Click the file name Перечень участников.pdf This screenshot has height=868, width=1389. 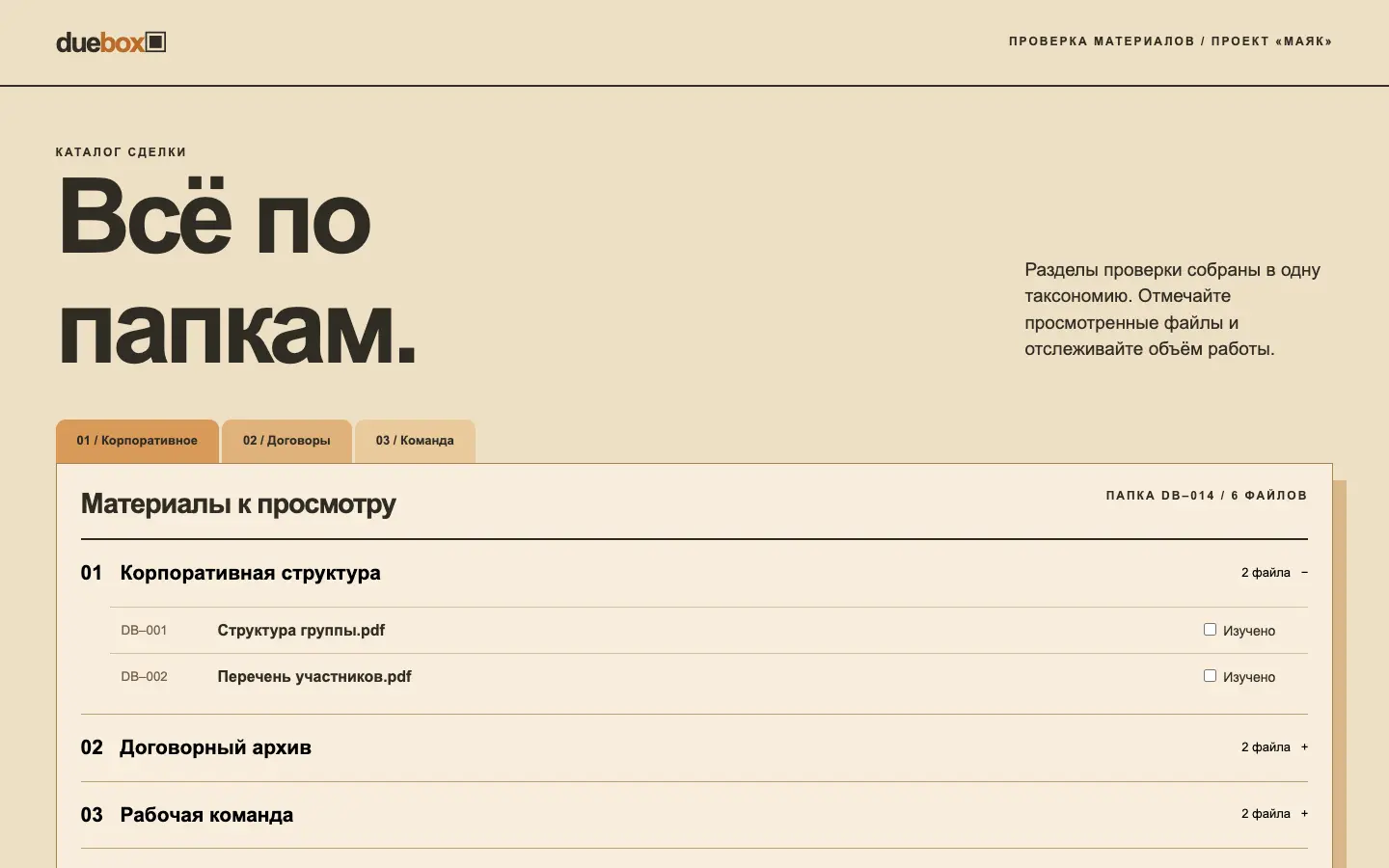(x=314, y=676)
